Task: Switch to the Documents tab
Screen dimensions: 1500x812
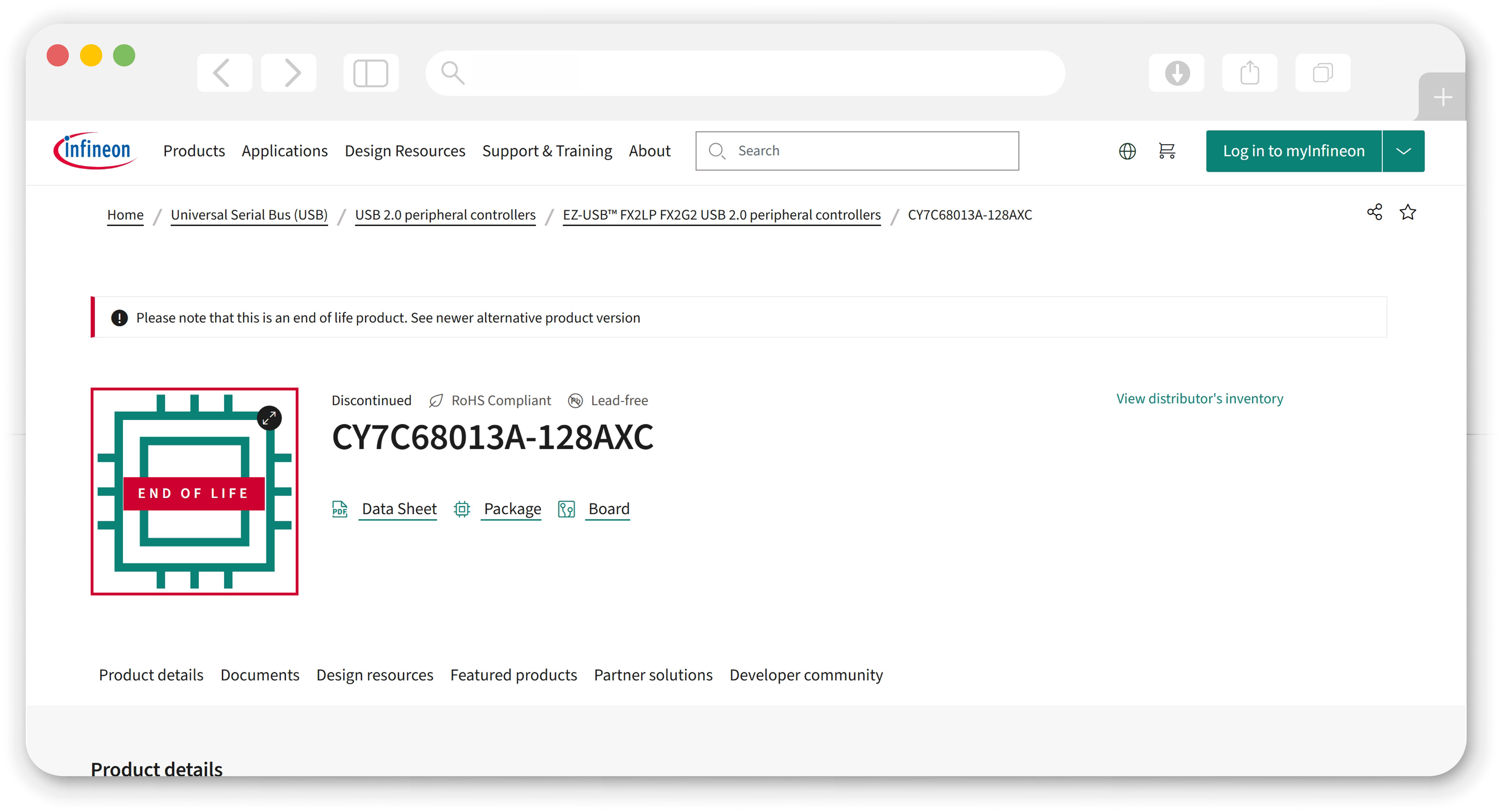Action: click(260, 674)
